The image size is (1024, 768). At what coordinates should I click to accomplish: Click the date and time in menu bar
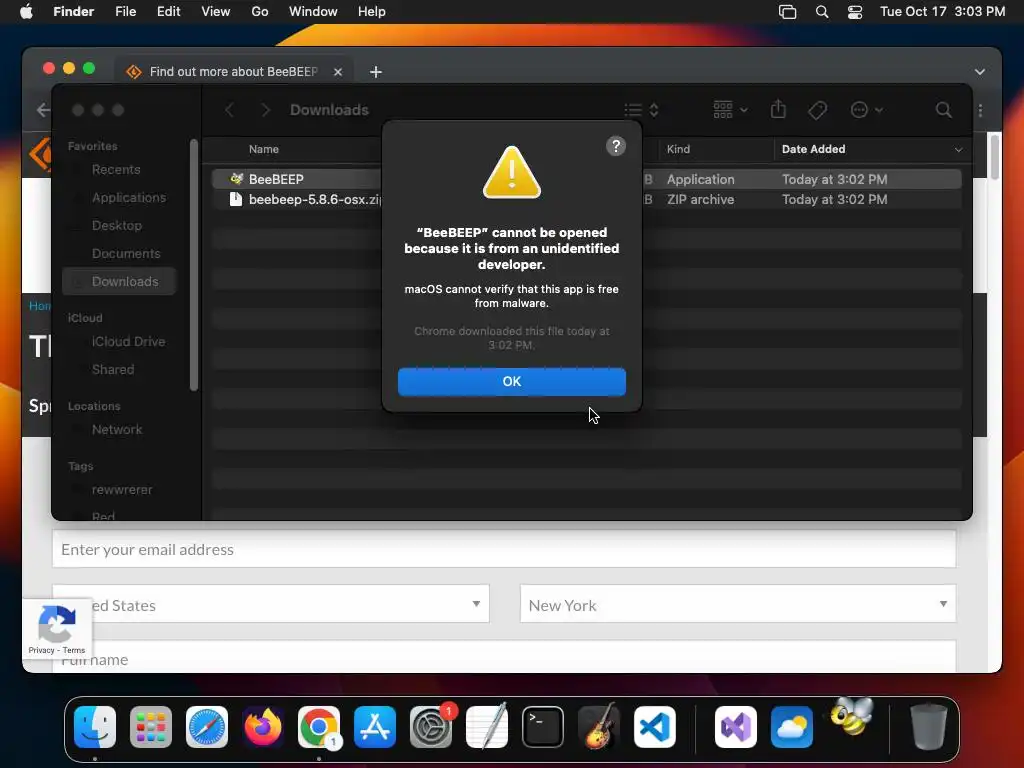tap(942, 12)
